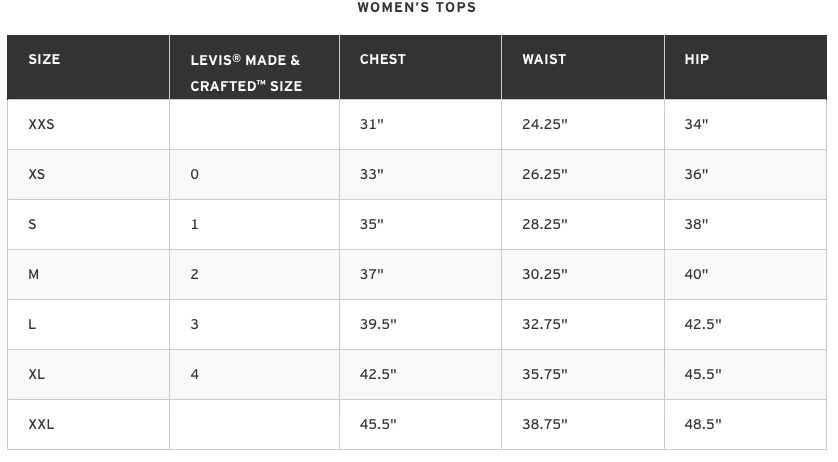Select the S size row label

tap(33, 225)
